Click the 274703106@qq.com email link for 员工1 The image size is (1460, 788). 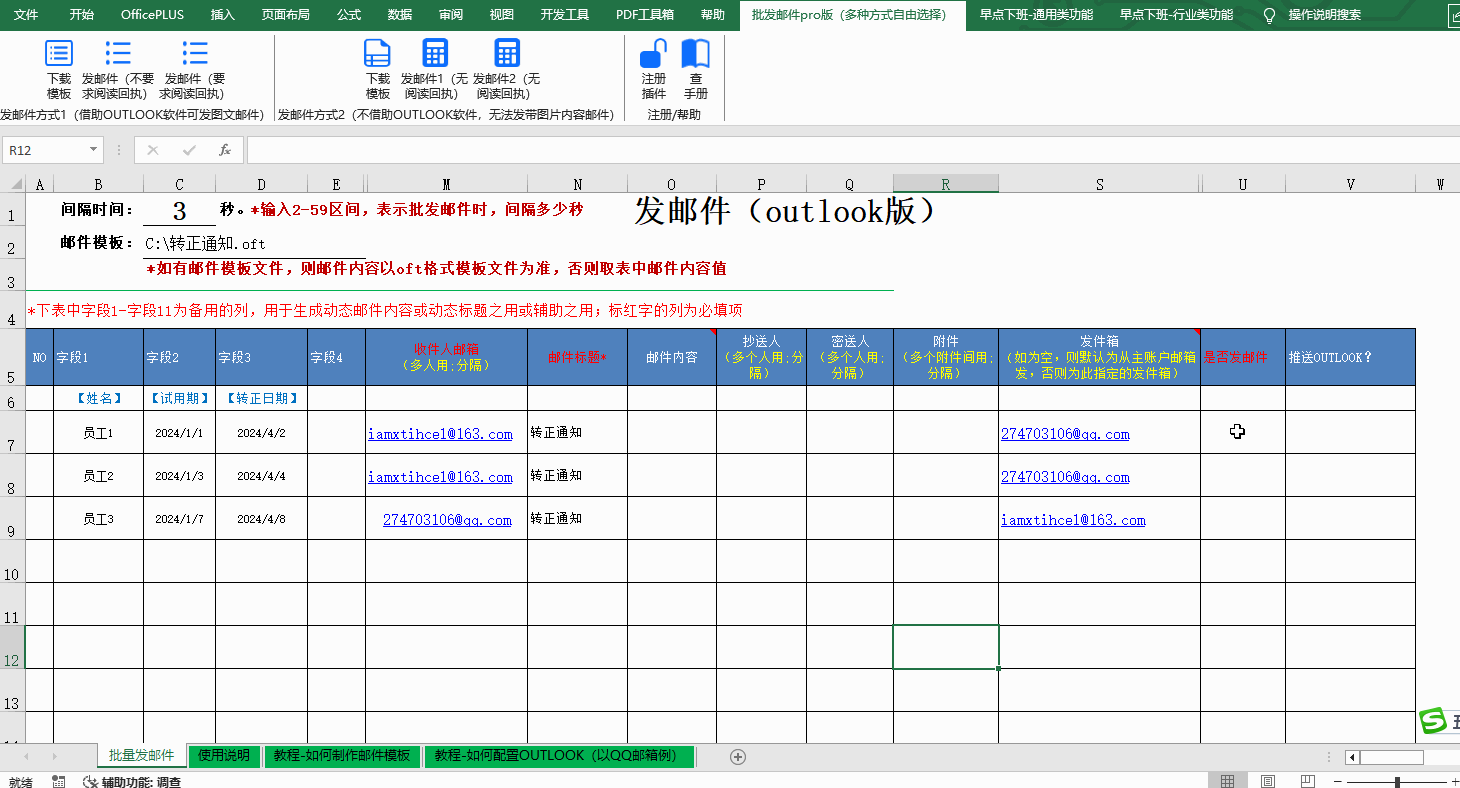tap(1065, 433)
